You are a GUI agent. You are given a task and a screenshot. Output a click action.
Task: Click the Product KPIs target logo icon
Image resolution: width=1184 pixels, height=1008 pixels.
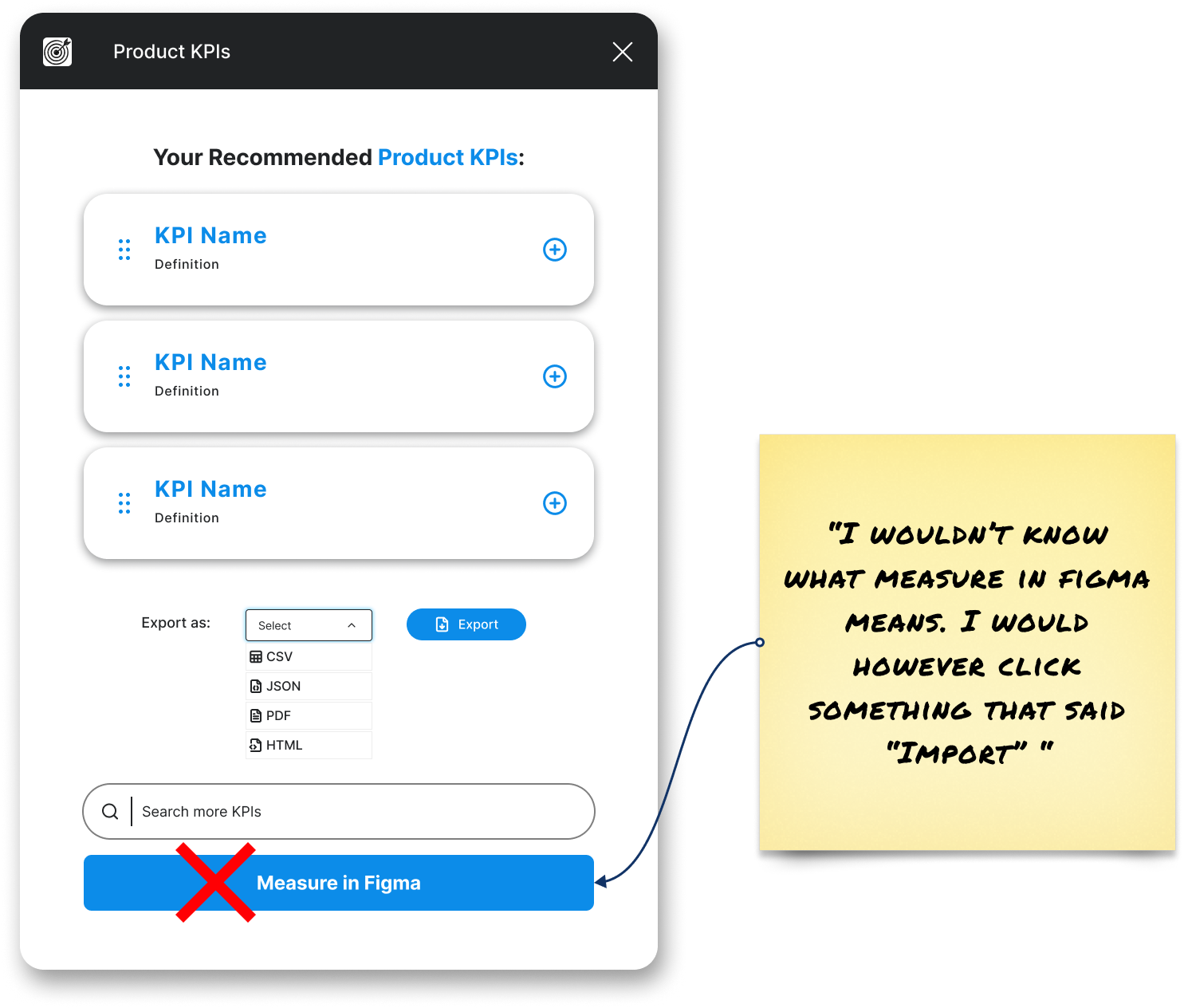[x=57, y=52]
